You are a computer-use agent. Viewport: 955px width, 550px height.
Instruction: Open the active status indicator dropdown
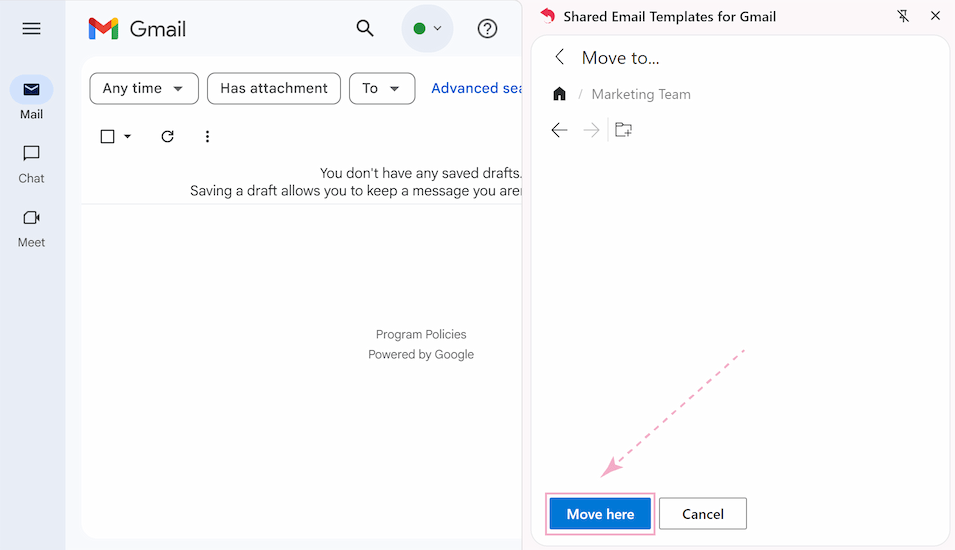[x=427, y=29]
